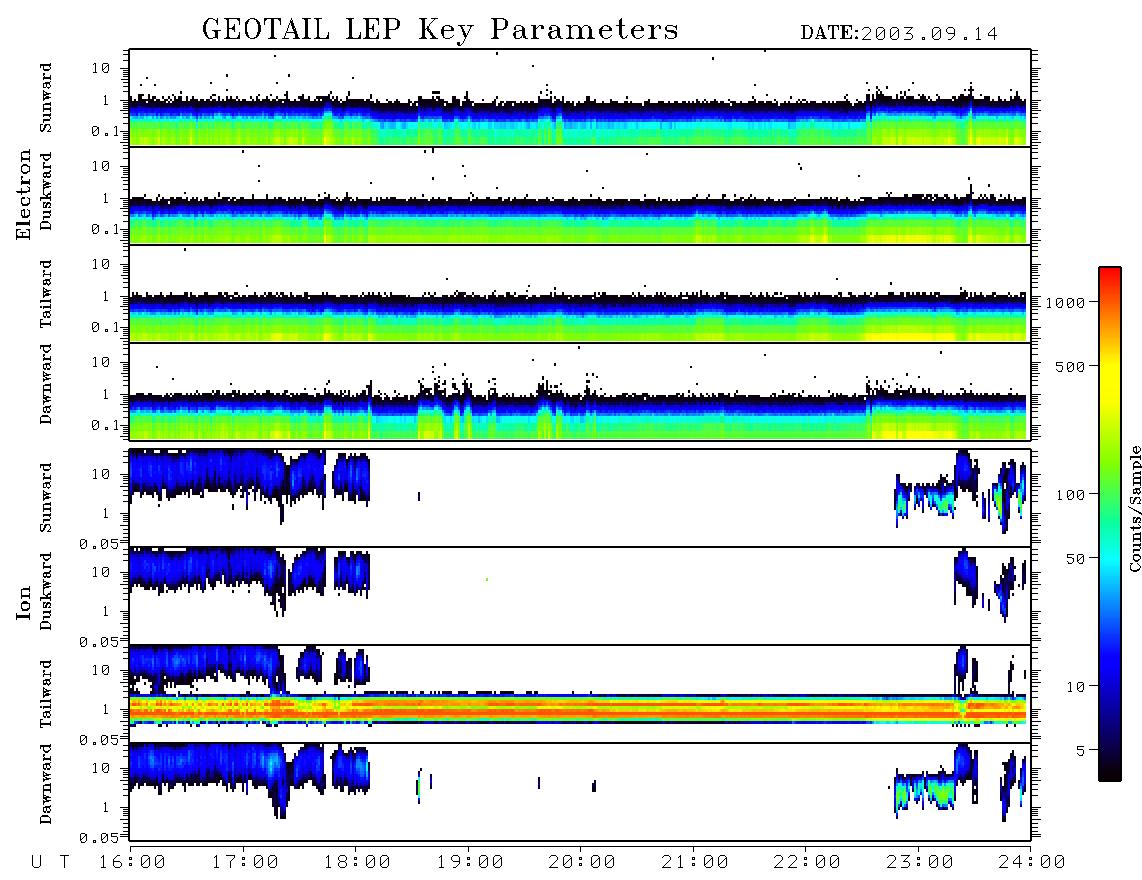The image size is (1142, 880).
Task: Select the Electron 'Dawnward' panel label
Action: point(46,384)
